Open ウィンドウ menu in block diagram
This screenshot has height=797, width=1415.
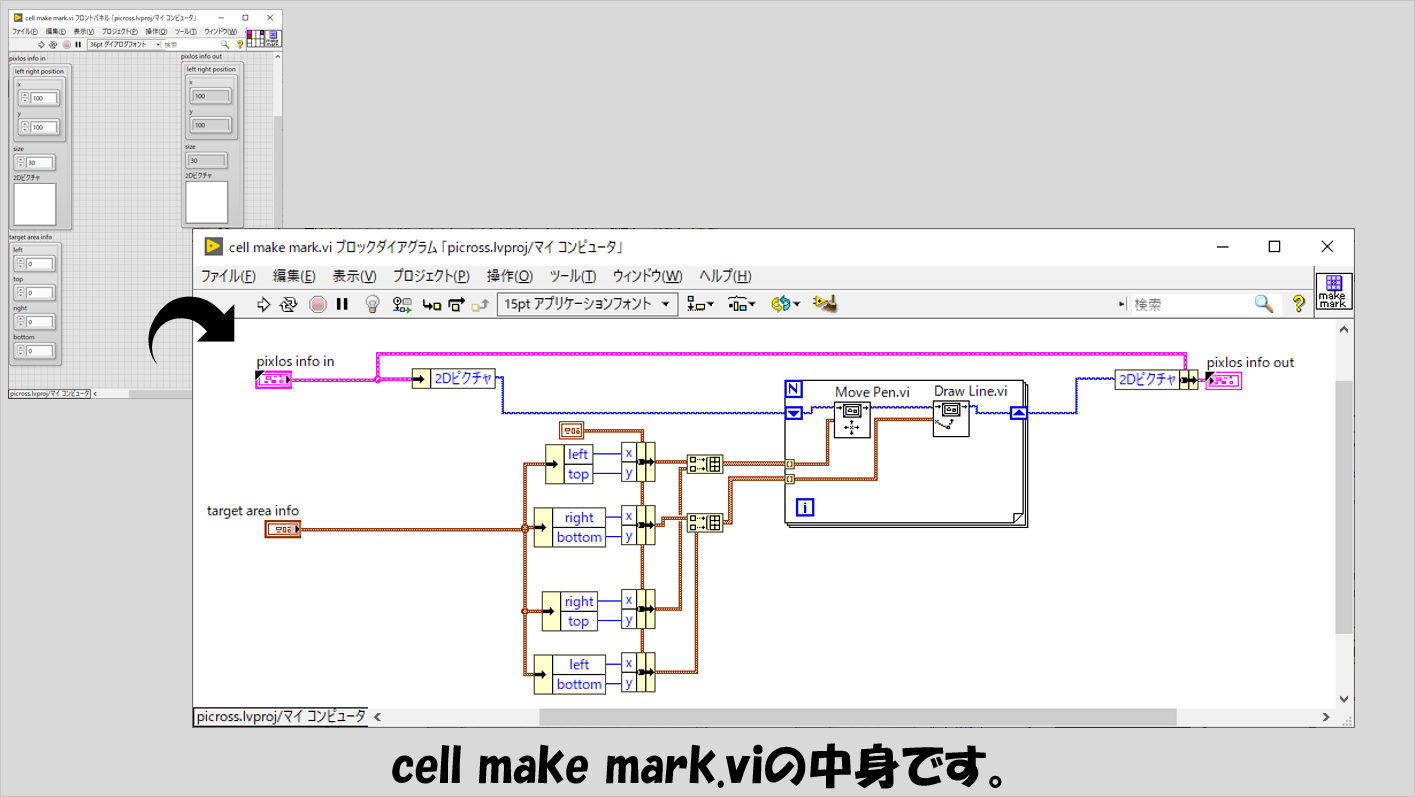tap(647, 277)
